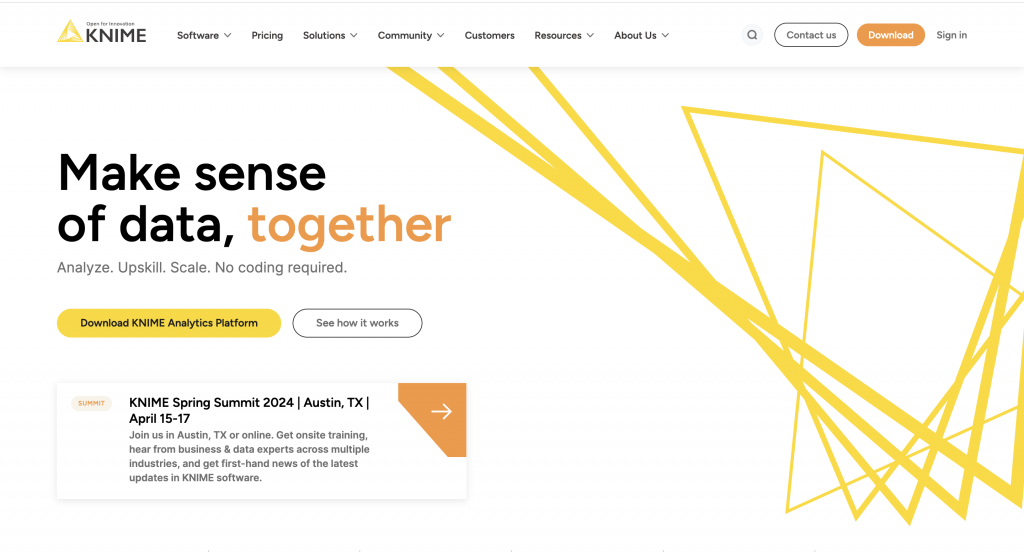Open the Pricing page

[267, 35]
